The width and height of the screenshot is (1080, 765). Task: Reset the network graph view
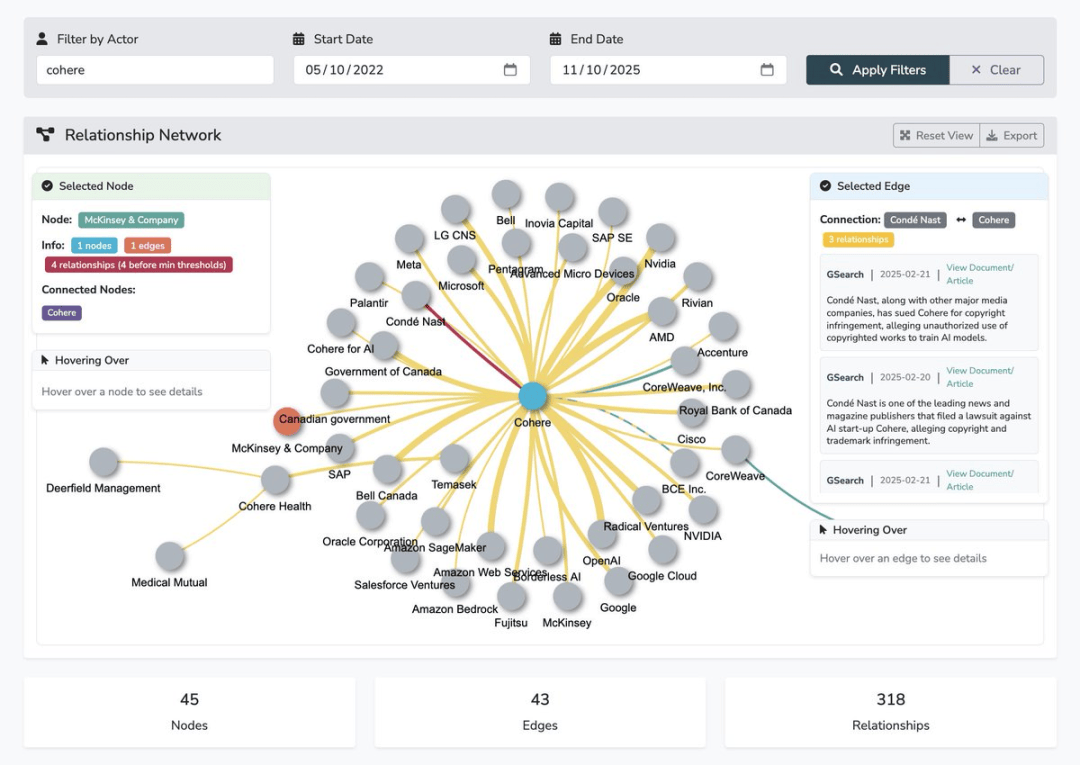pos(936,136)
